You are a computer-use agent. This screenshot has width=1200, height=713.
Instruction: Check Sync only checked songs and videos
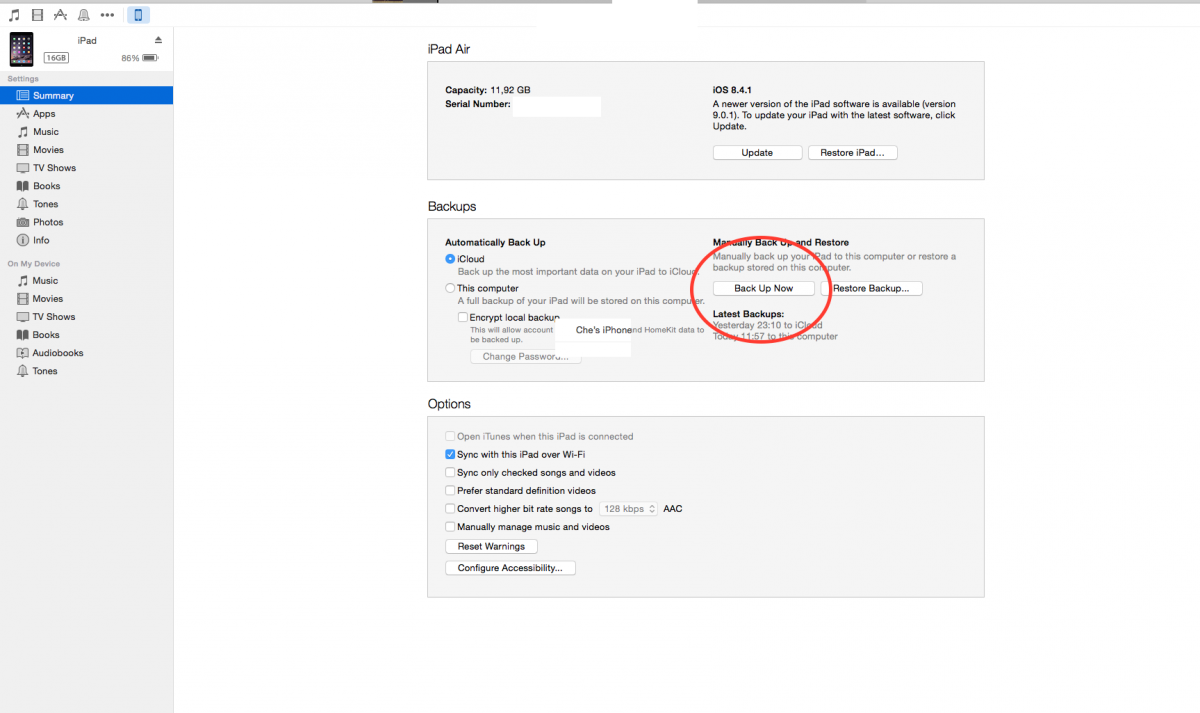[450, 472]
